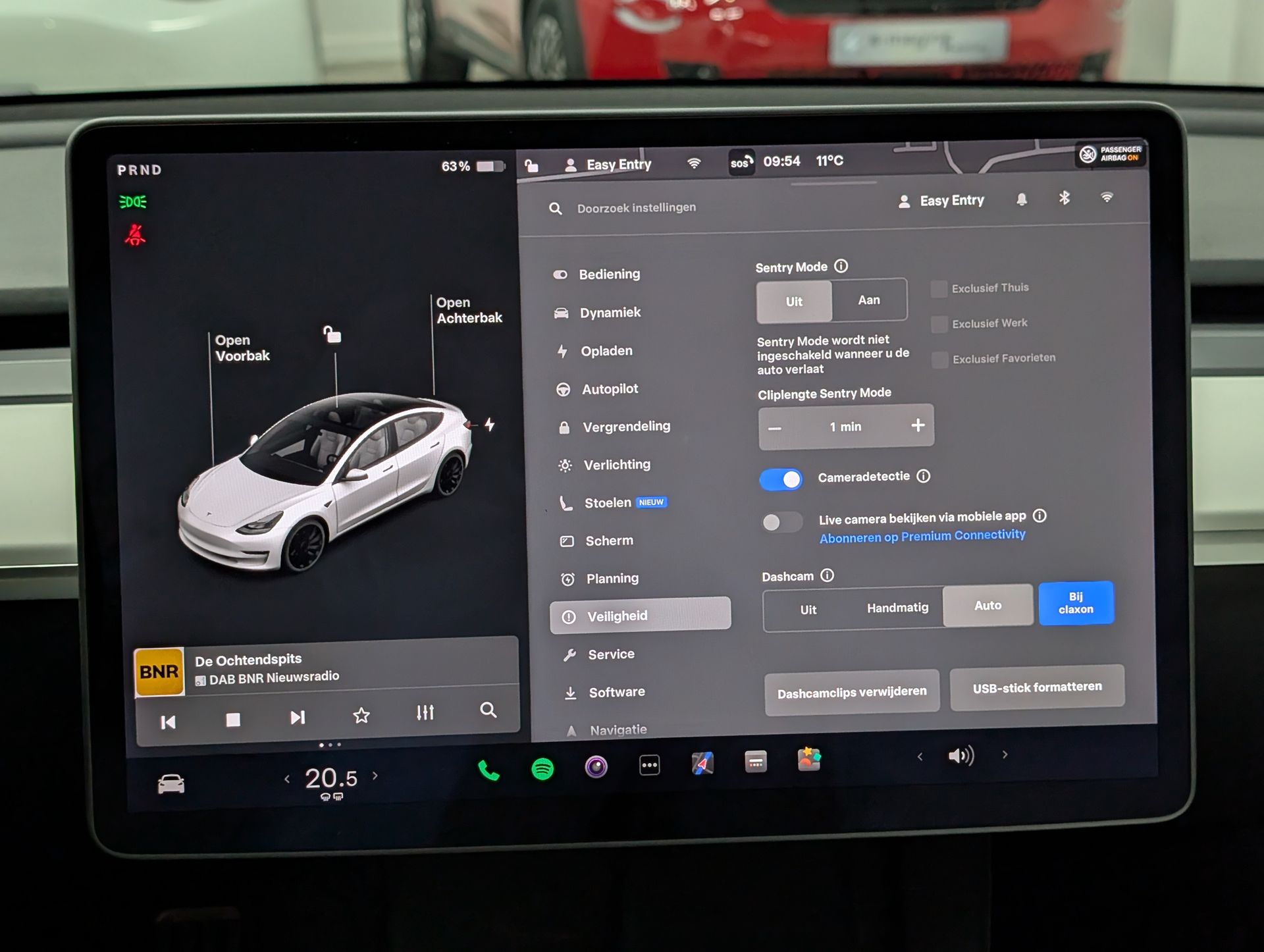Open the Spotify app icon
This screenshot has width=1264, height=952.
point(542,768)
